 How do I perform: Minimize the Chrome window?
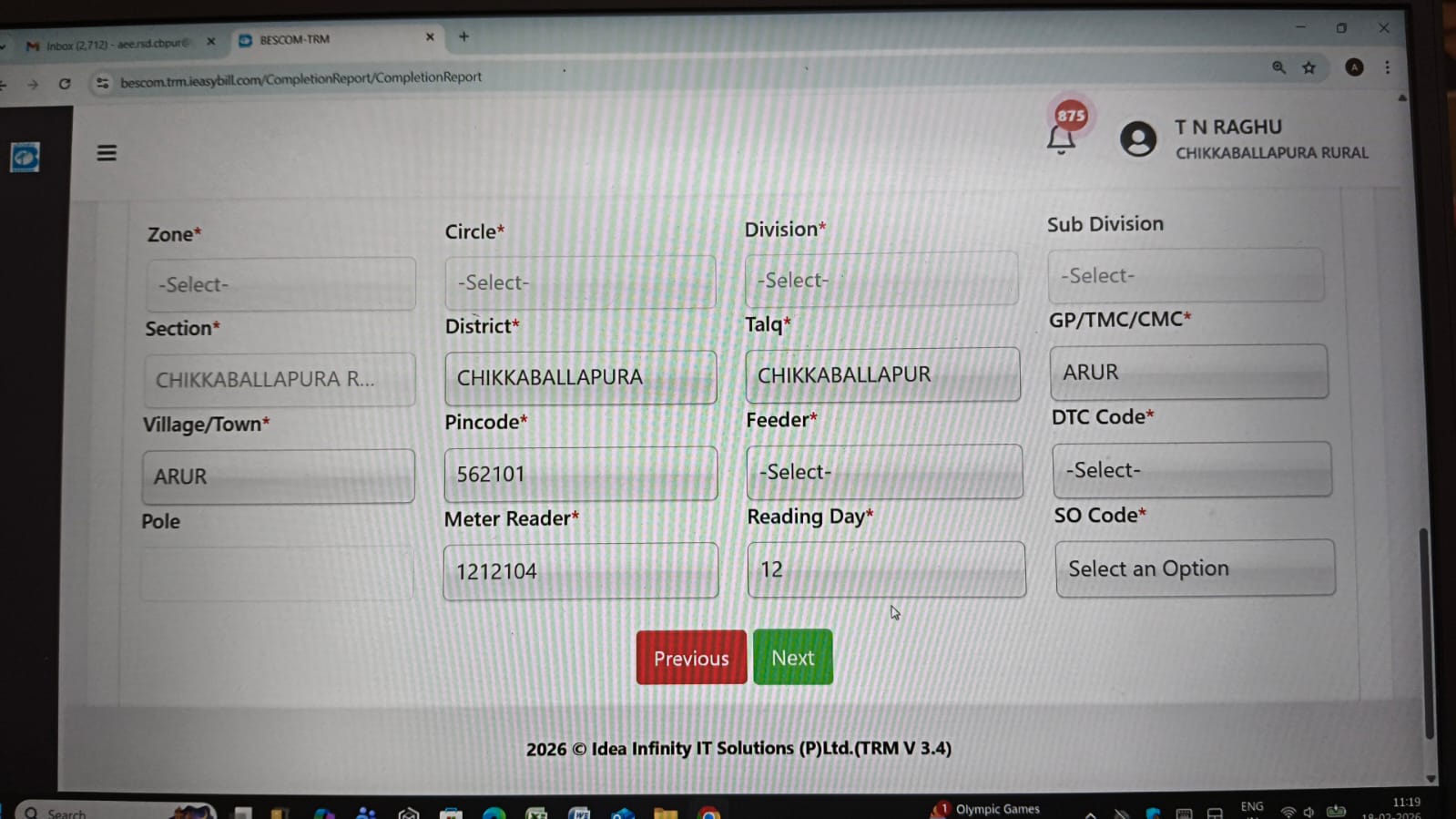click(1300, 27)
